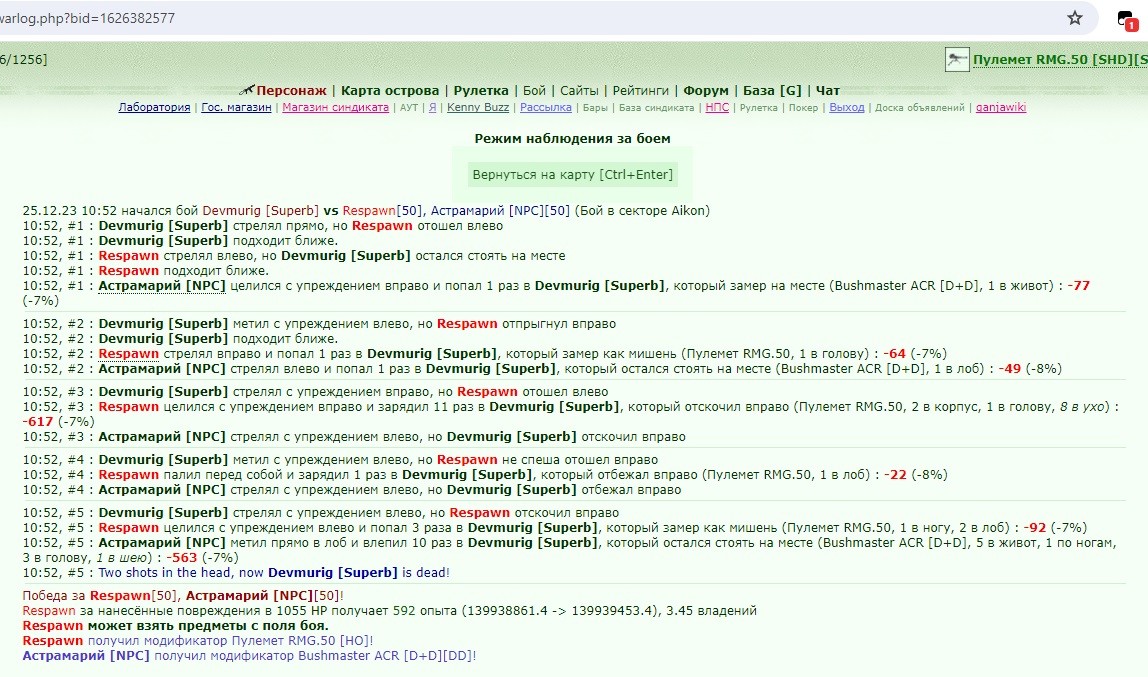Click damage value -563 in round #5
This screenshot has height=677, width=1148.
pos(182,558)
